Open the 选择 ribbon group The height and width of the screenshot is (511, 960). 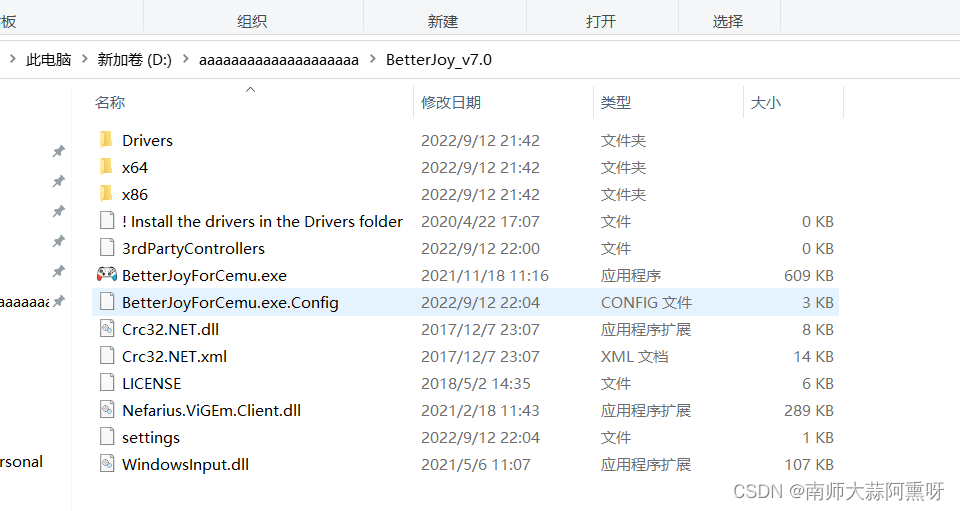coord(728,21)
